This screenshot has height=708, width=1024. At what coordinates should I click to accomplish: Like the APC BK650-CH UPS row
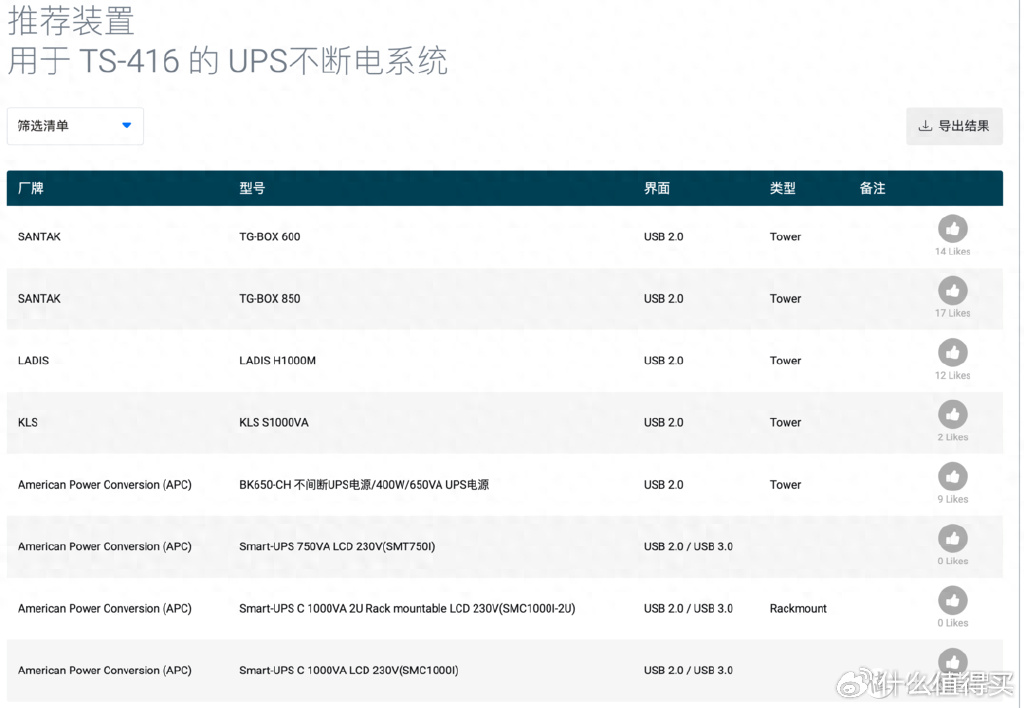pos(952,476)
